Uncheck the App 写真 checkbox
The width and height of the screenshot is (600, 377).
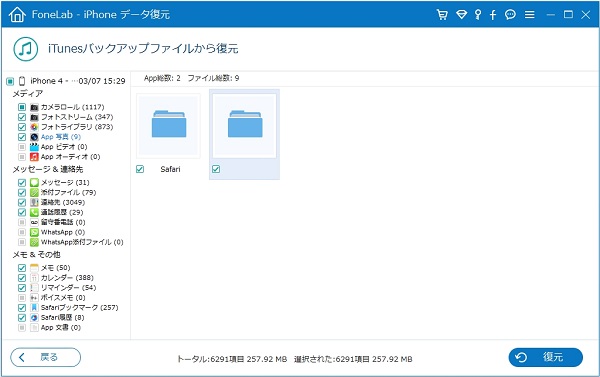tap(22, 137)
